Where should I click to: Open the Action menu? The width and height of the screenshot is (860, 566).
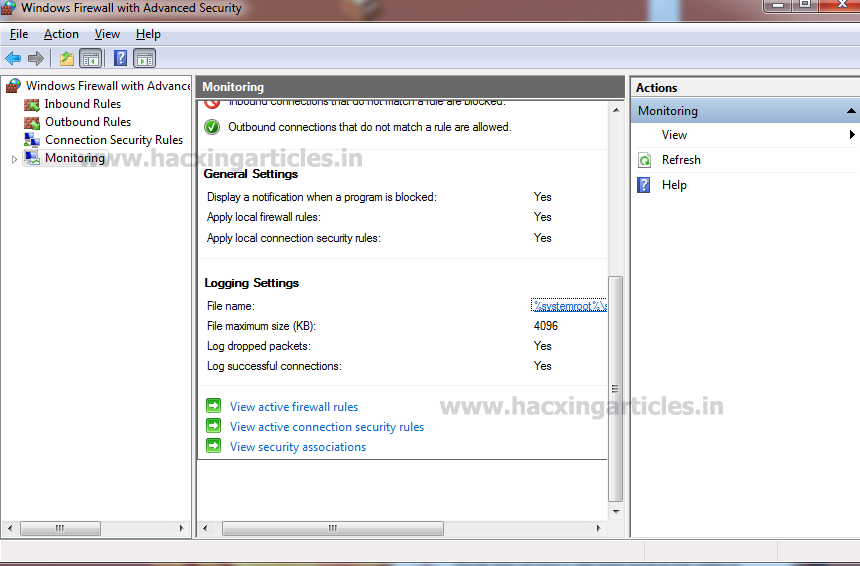click(x=61, y=34)
